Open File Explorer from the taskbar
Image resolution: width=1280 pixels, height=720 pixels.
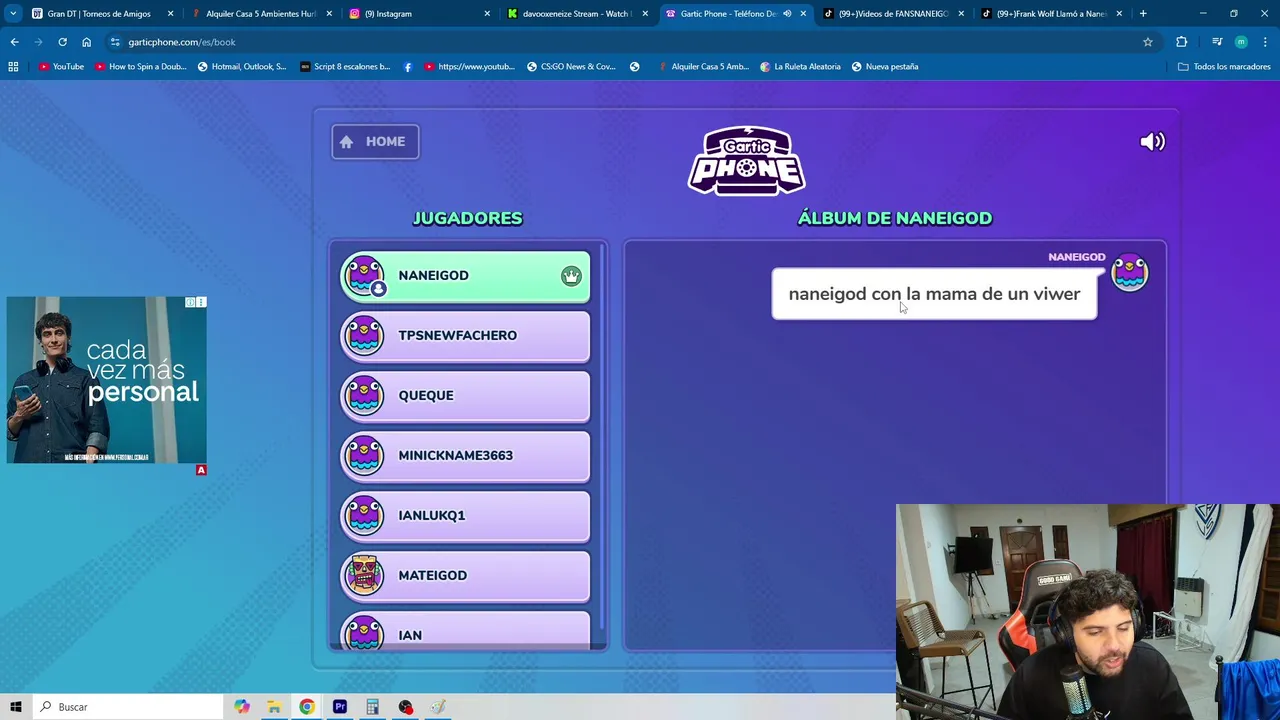(x=274, y=707)
